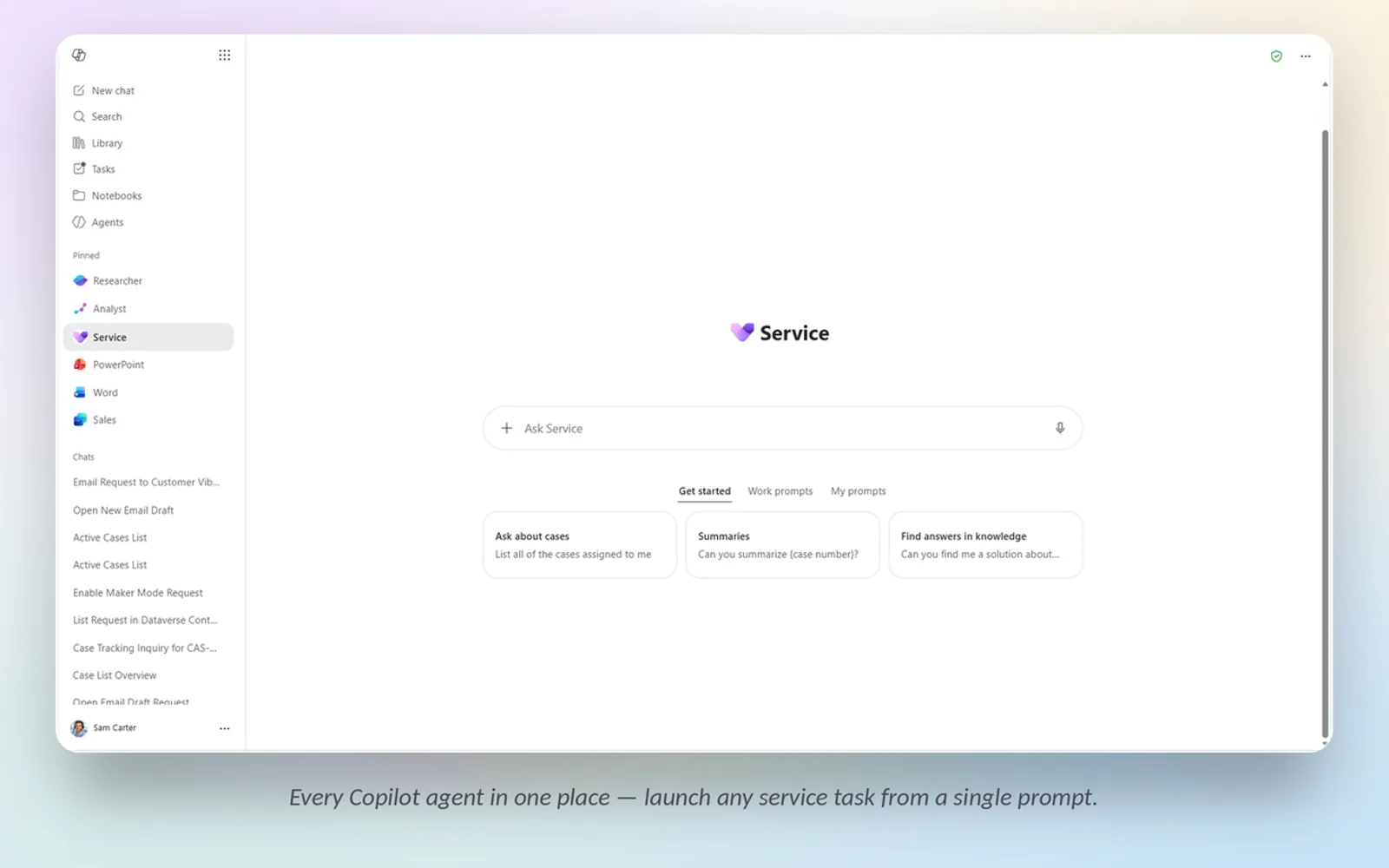Image resolution: width=1389 pixels, height=868 pixels.
Task: Click the Sales agent icon
Action: coord(80,419)
